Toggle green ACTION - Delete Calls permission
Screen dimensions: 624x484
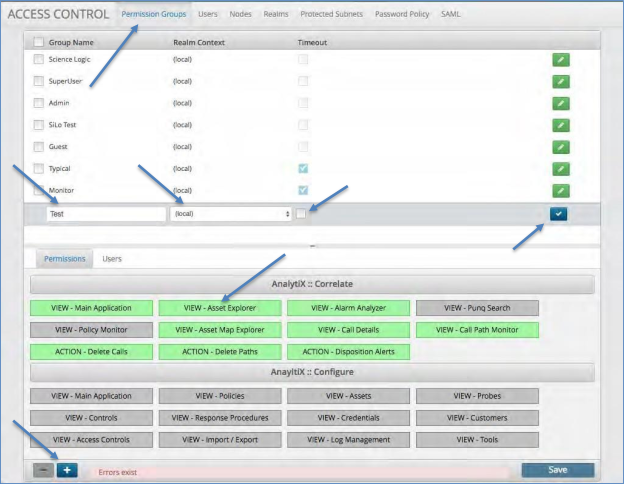click(92, 352)
